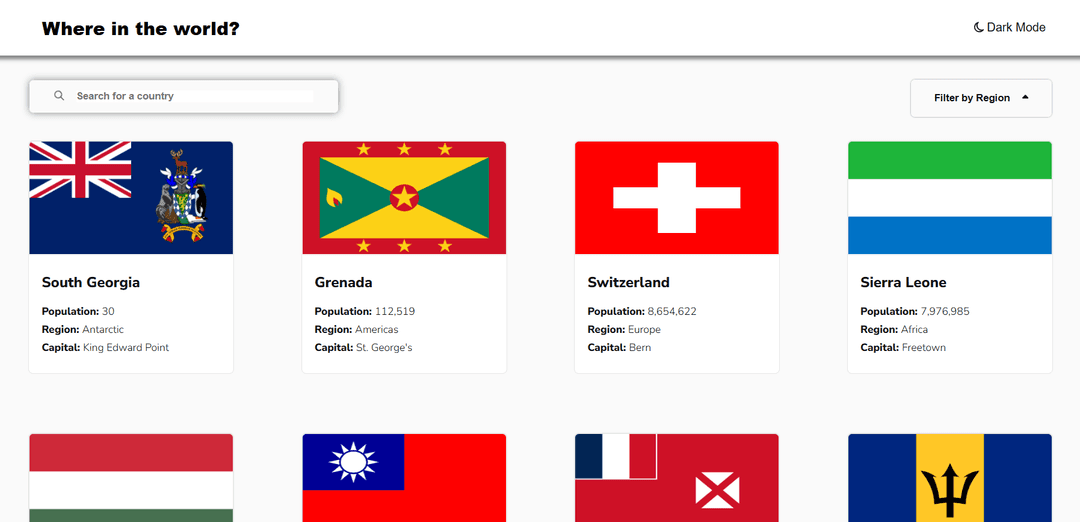Click the King Edward Point capital text
The width and height of the screenshot is (1080, 522).
126,347
